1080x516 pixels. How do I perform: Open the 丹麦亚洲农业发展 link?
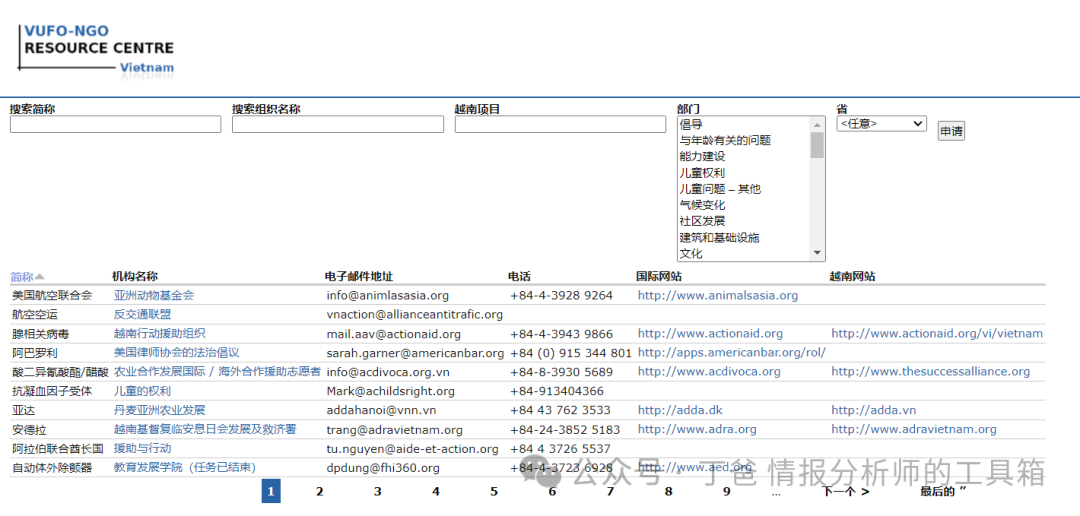(x=159, y=410)
